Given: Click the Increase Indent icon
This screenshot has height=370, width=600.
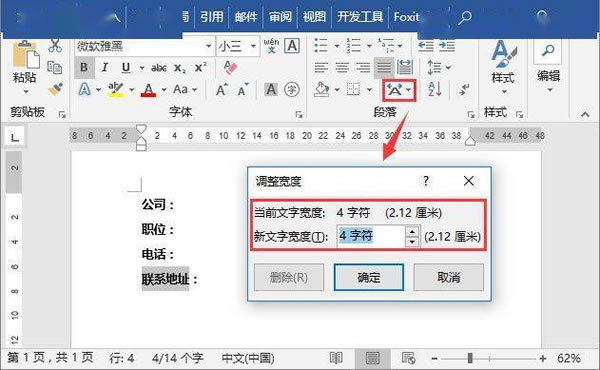Looking at the screenshot, I should [x=447, y=46].
